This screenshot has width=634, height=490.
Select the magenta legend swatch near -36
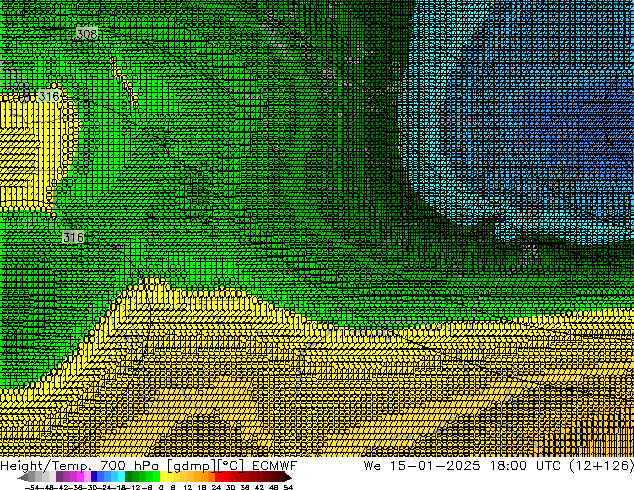tap(80, 477)
